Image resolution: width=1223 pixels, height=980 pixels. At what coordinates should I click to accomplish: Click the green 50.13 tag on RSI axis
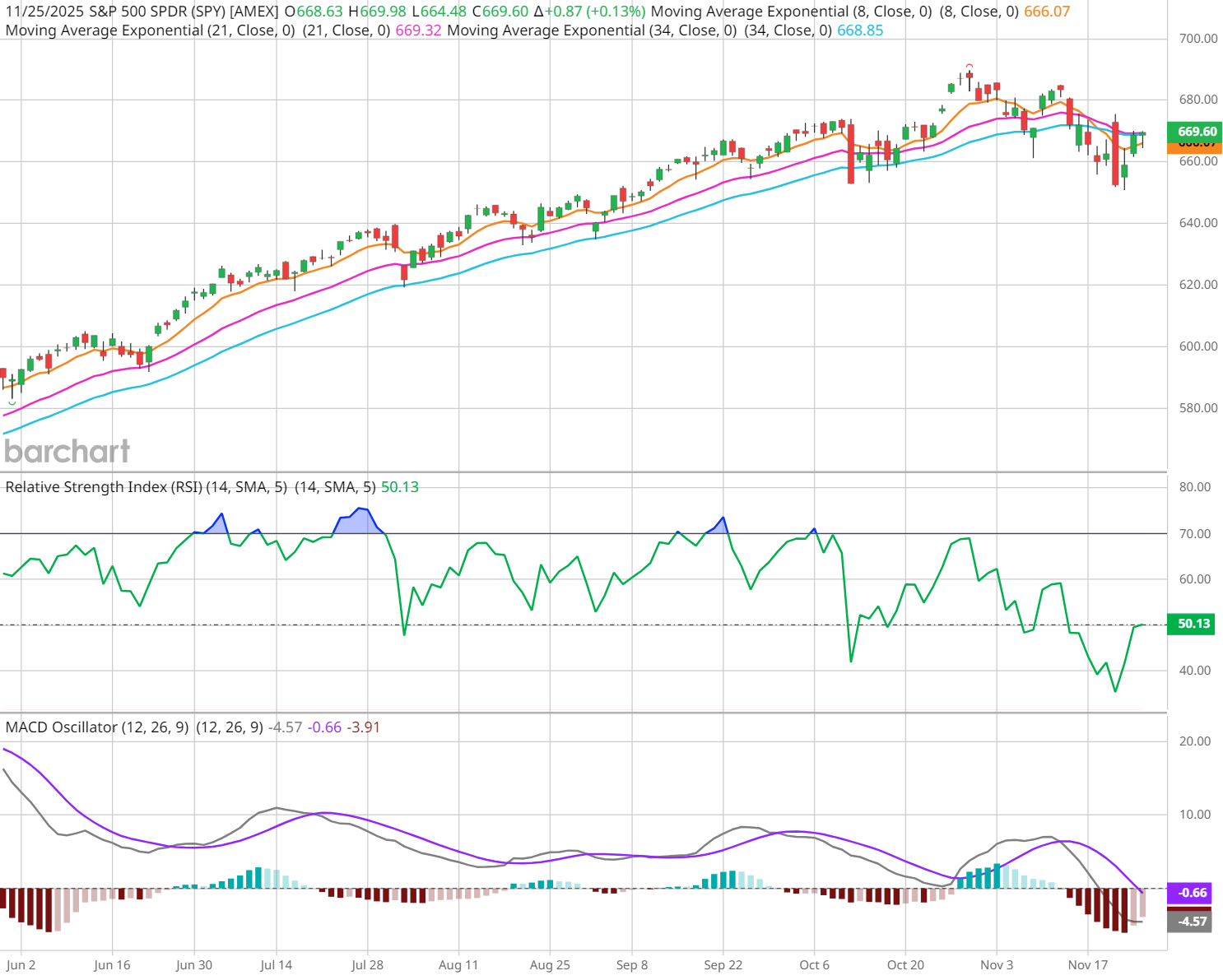click(1192, 624)
